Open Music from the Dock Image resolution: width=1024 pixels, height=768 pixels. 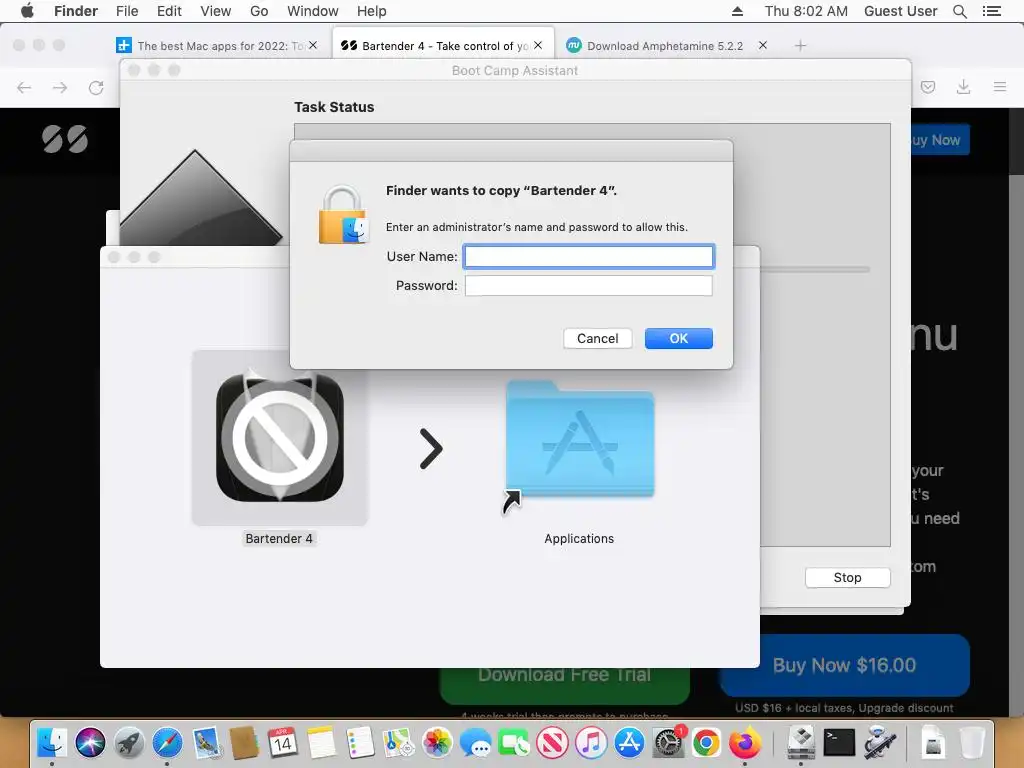pyautogui.click(x=591, y=743)
